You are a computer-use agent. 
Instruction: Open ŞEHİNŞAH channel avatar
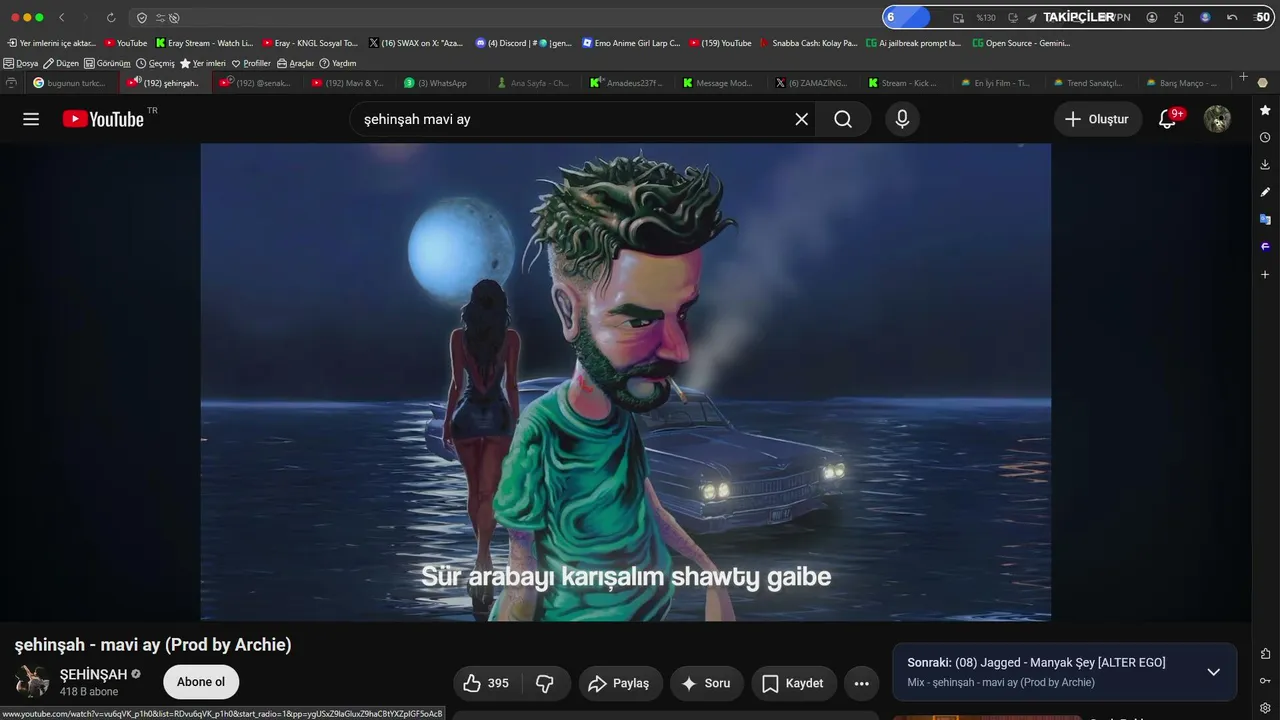point(32,681)
